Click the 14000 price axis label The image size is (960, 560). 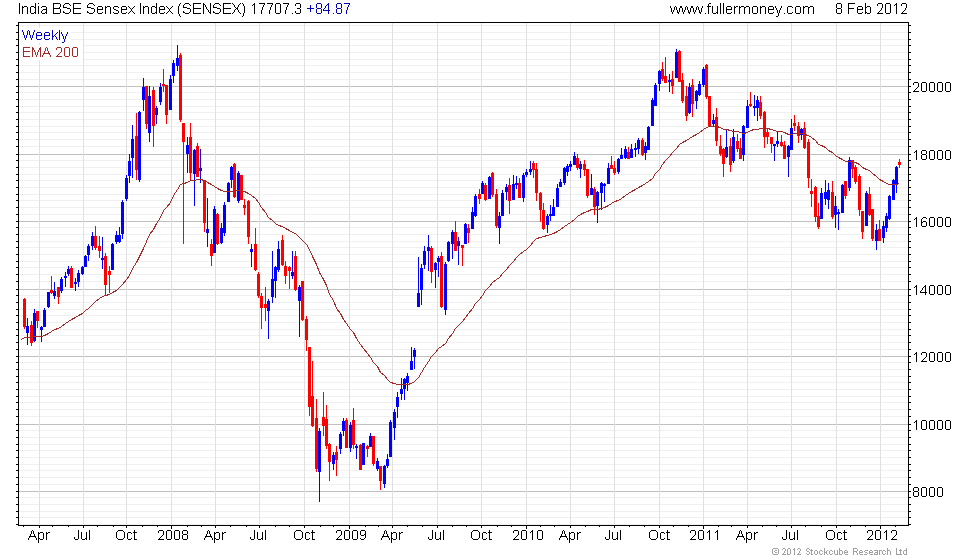click(932, 290)
